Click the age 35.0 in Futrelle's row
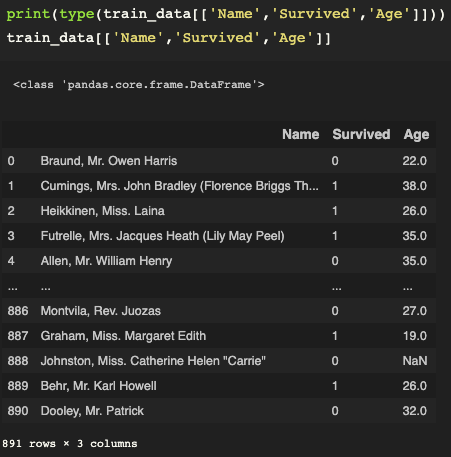451x457 pixels. pyautogui.click(x=415, y=236)
